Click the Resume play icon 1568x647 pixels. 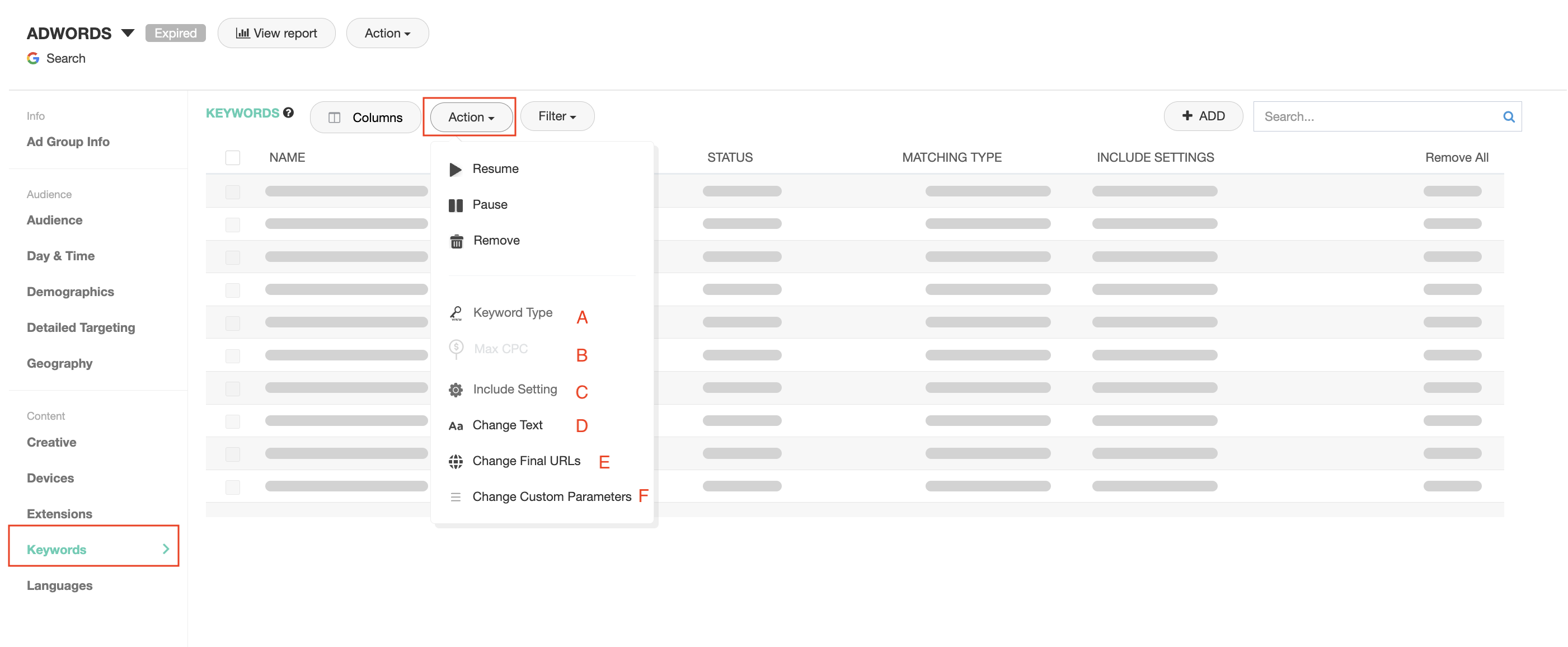[x=455, y=169]
